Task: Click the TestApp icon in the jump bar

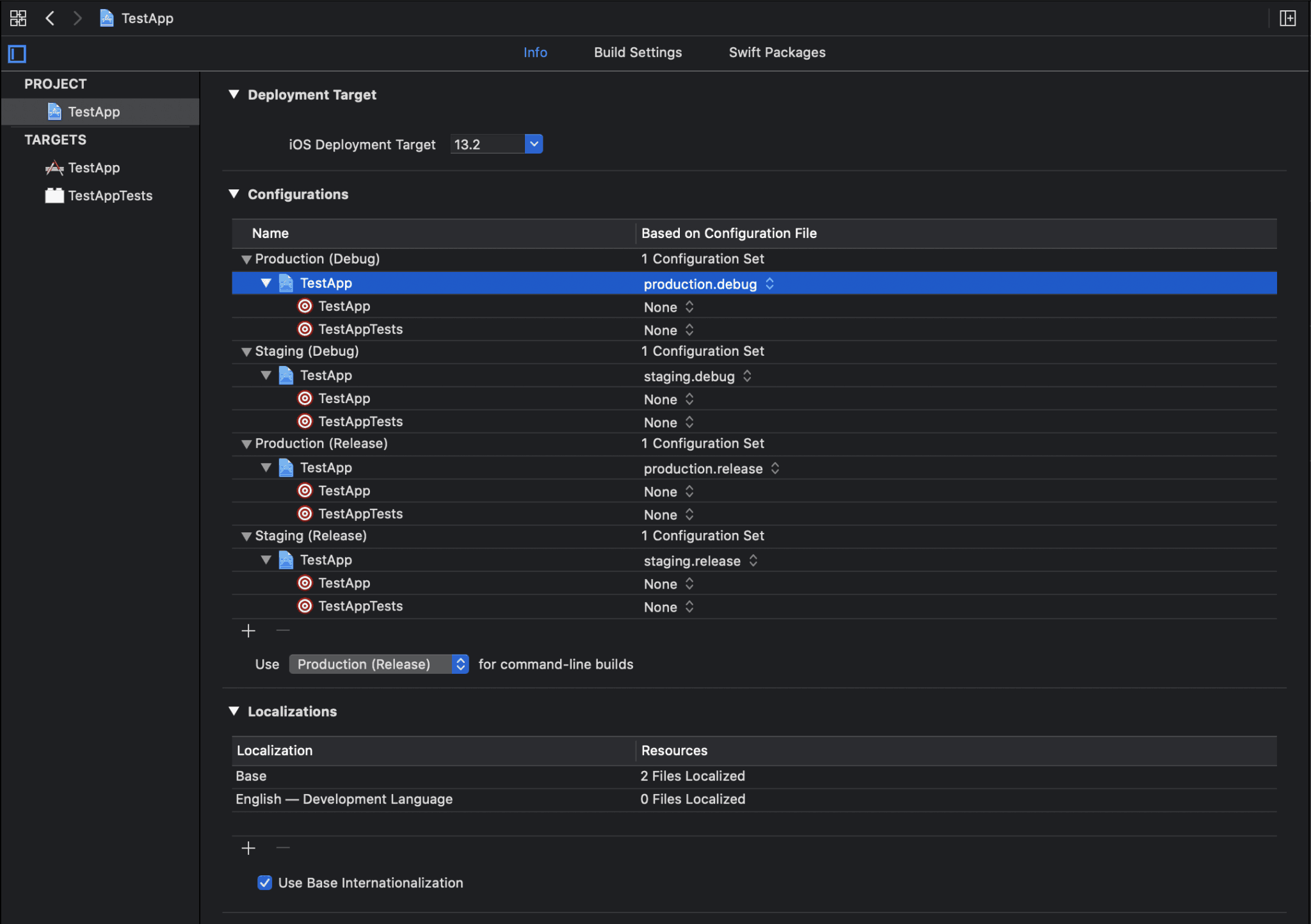Action: [106, 18]
